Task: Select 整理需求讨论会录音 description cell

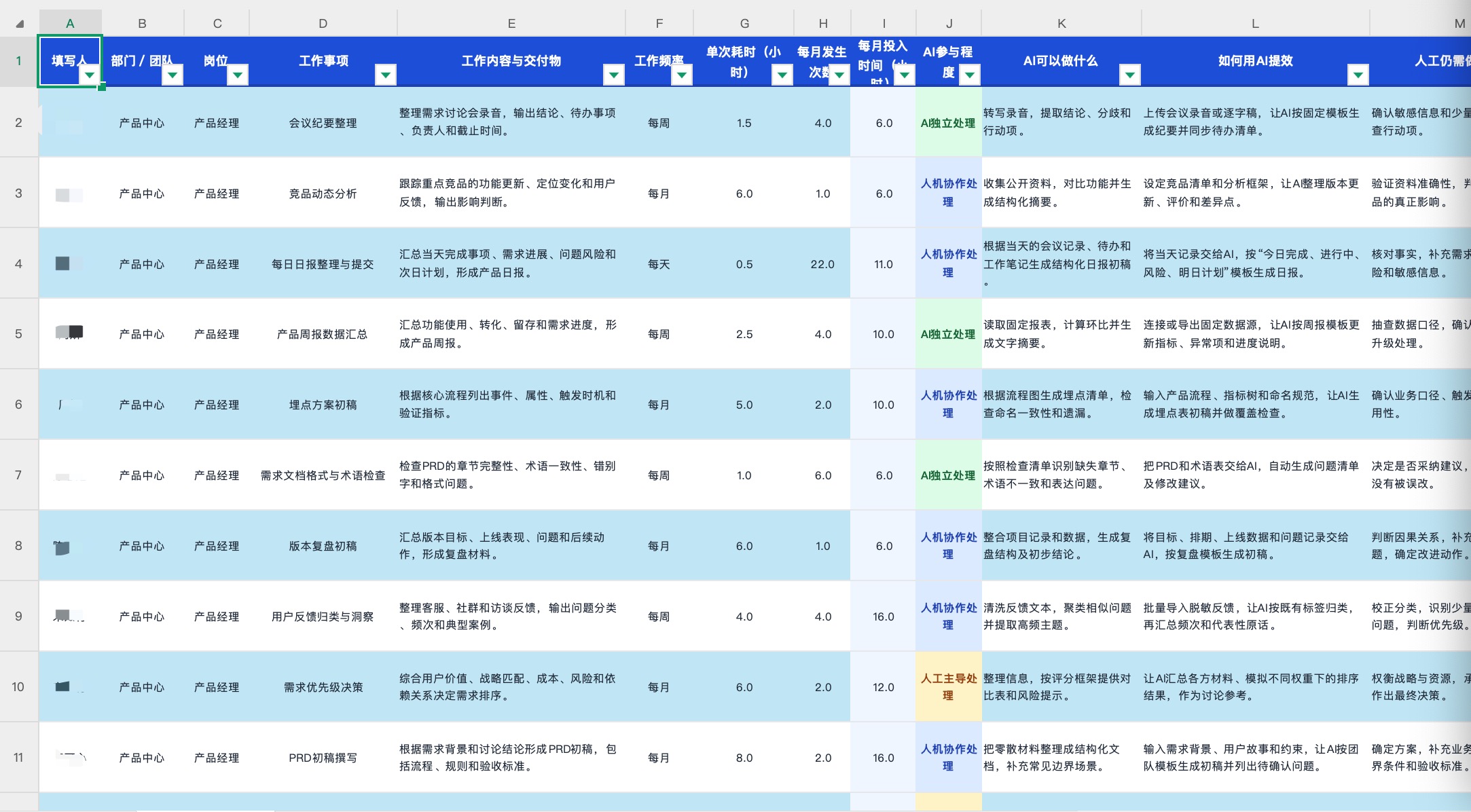Action: tap(511, 122)
